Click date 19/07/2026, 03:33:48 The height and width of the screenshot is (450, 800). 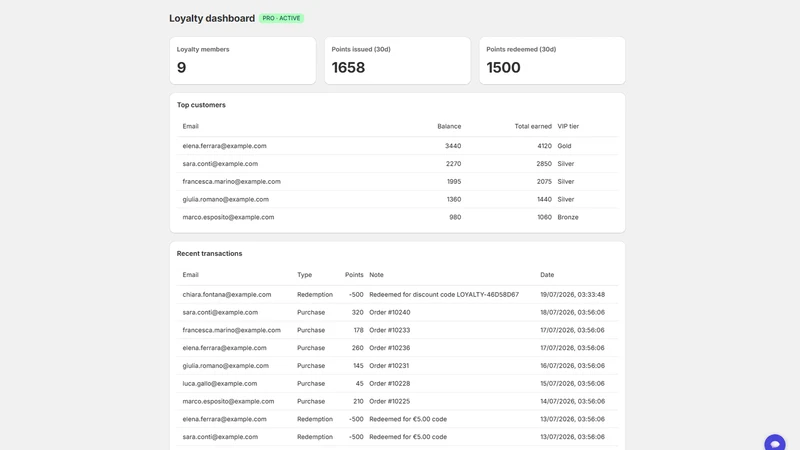coord(572,295)
